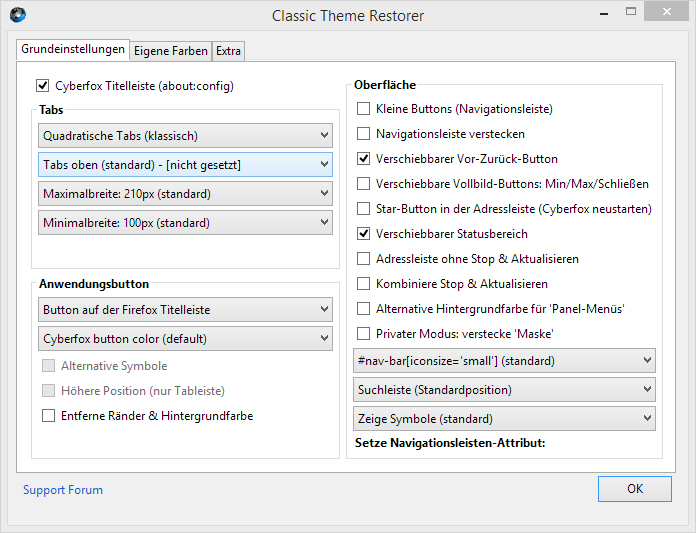Screen dimensions: 696x533
Task: Open the Support Forum link
Action: click(63, 490)
